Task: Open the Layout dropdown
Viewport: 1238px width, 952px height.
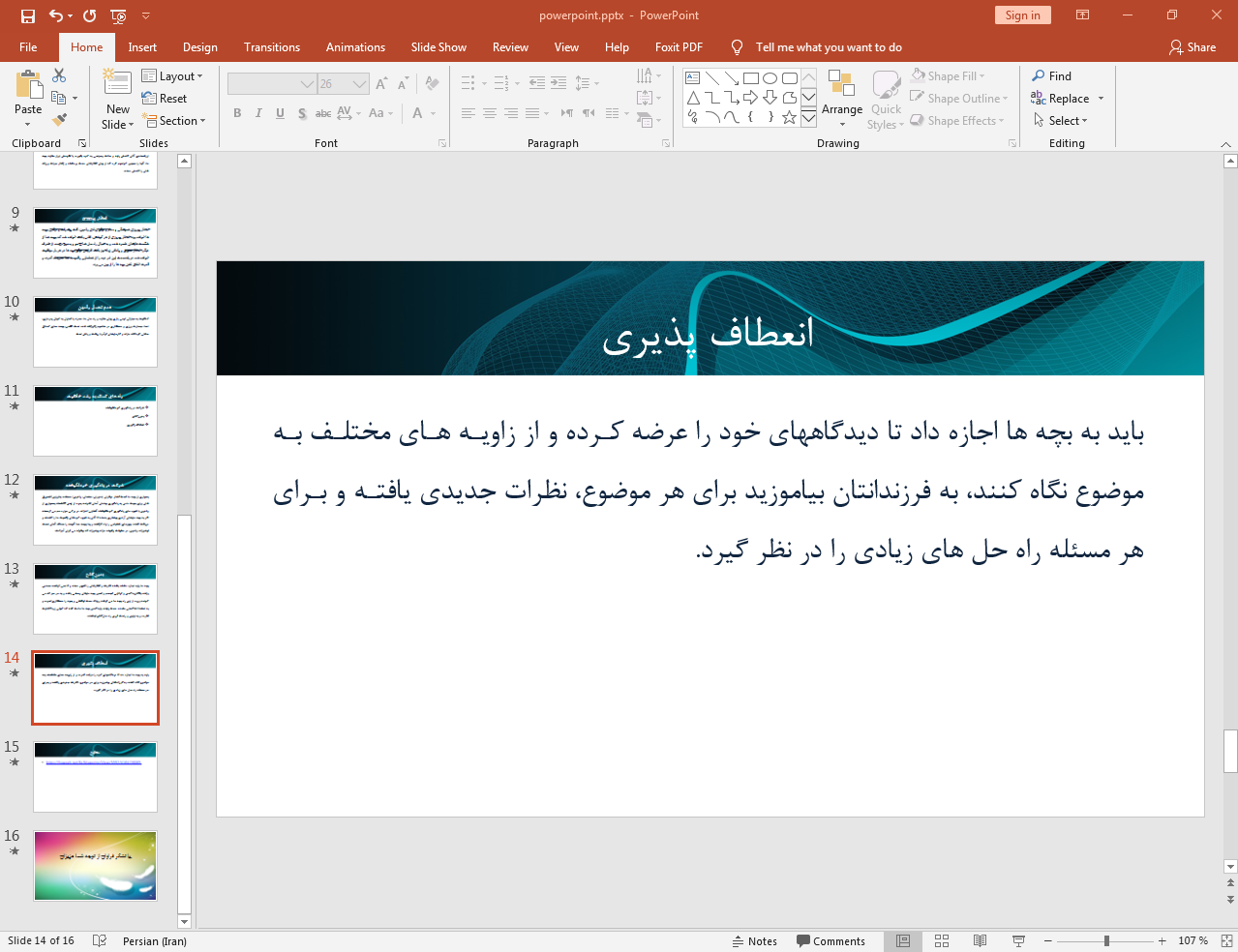Action: click(x=172, y=76)
